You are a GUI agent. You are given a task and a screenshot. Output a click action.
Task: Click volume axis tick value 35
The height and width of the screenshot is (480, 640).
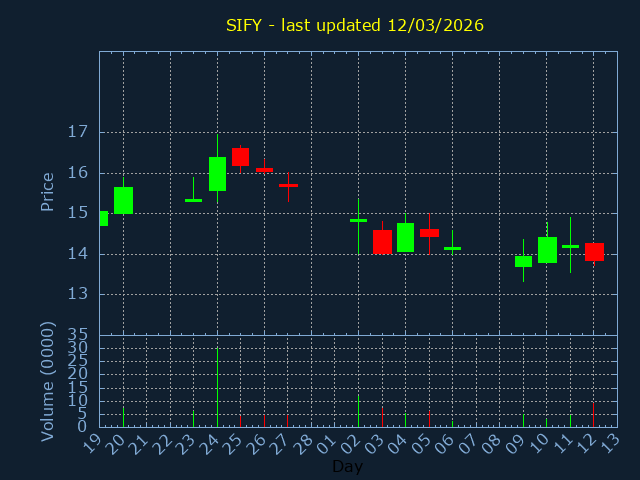pos(78,335)
